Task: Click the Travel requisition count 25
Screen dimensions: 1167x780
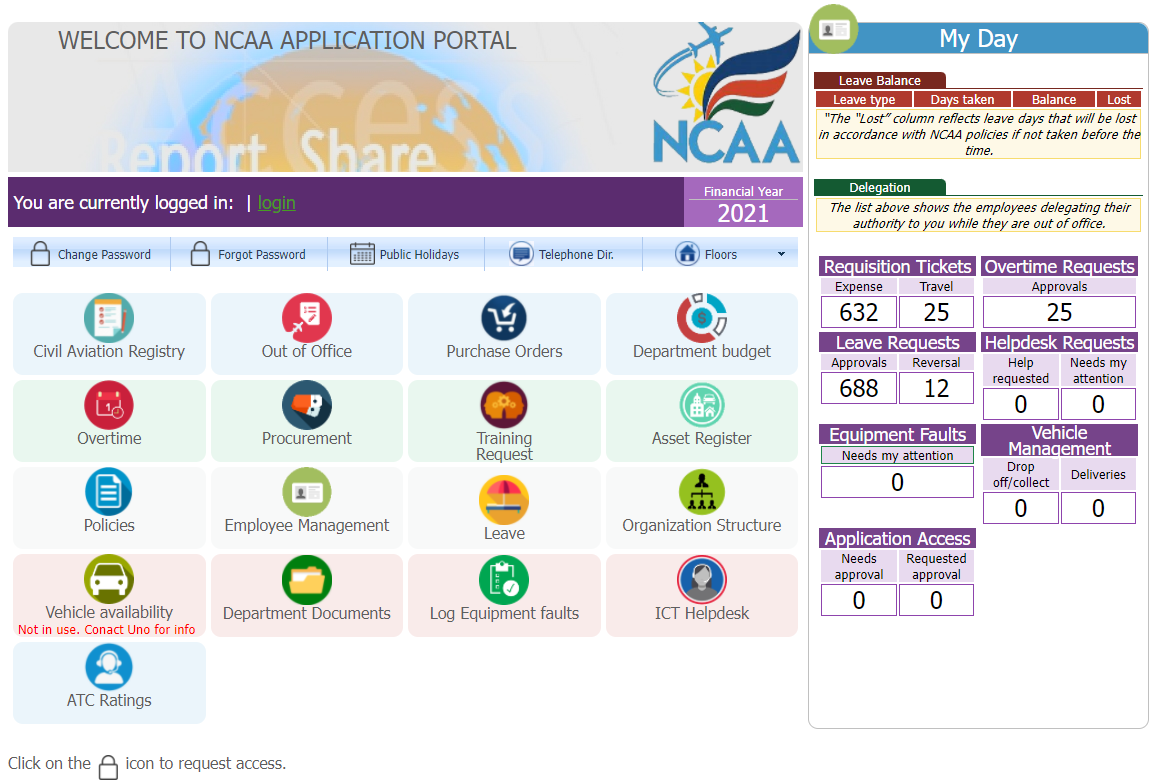Action: [936, 313]
